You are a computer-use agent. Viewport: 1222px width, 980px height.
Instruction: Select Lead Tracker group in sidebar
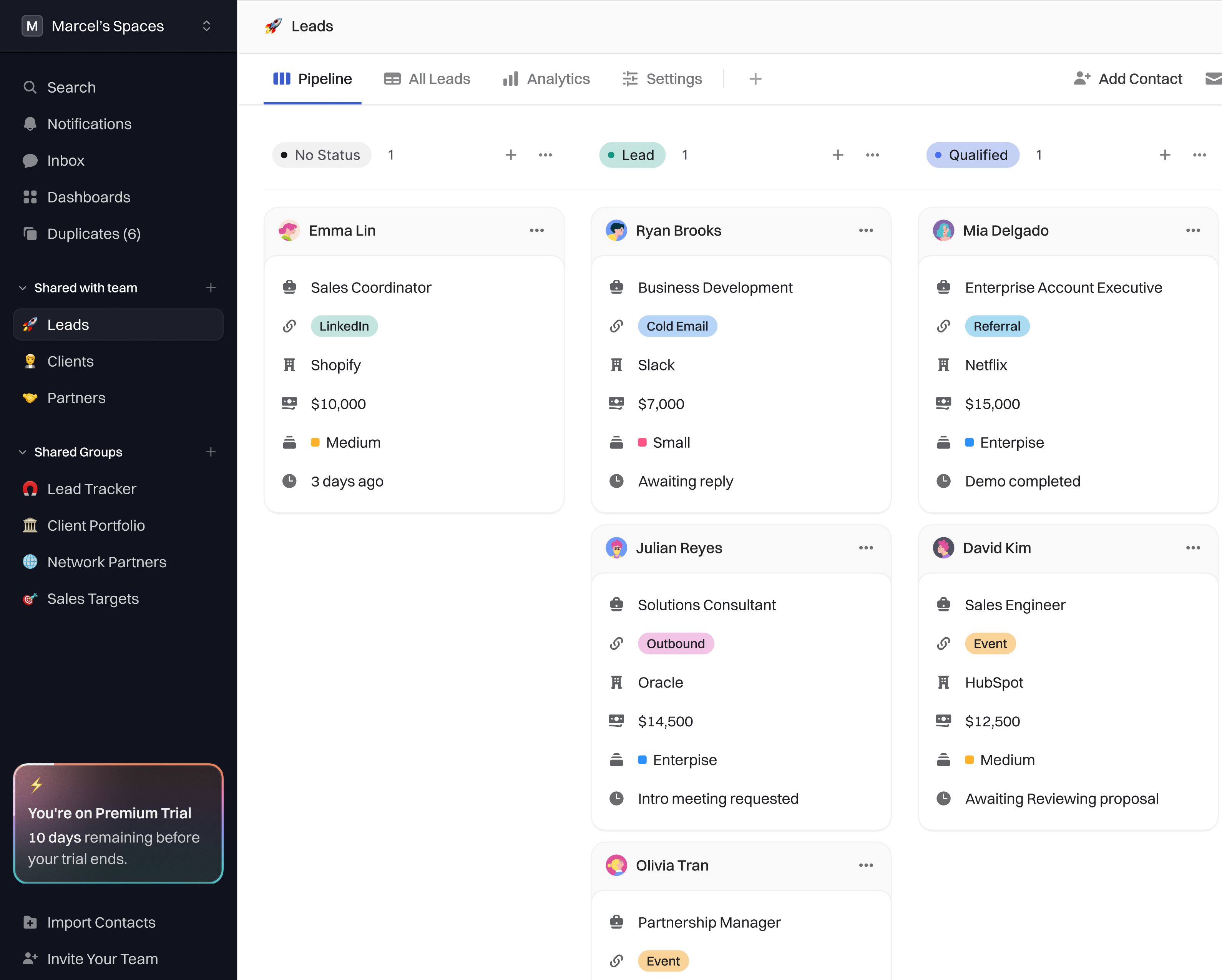91,488
